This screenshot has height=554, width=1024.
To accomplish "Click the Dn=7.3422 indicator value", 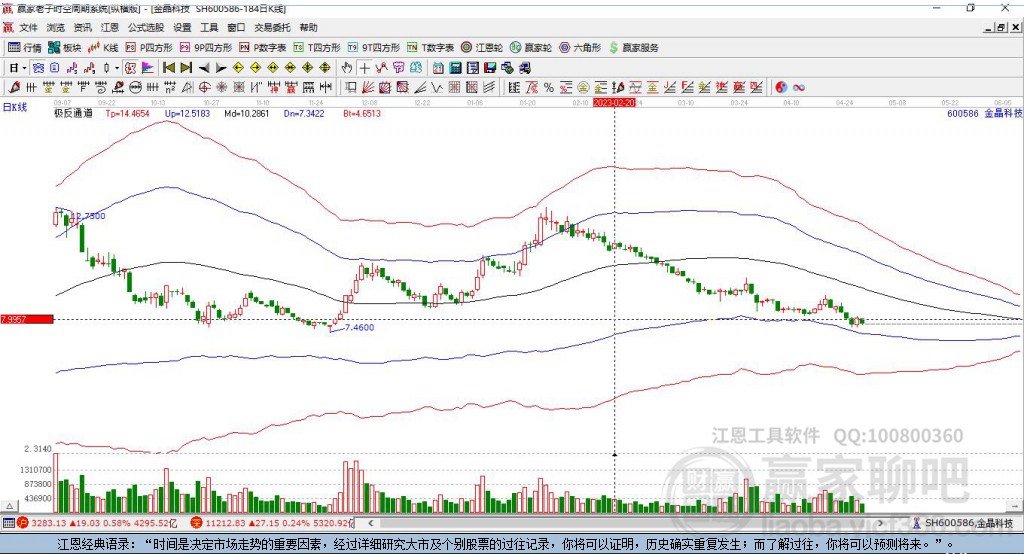I will [x=304, y=114].
